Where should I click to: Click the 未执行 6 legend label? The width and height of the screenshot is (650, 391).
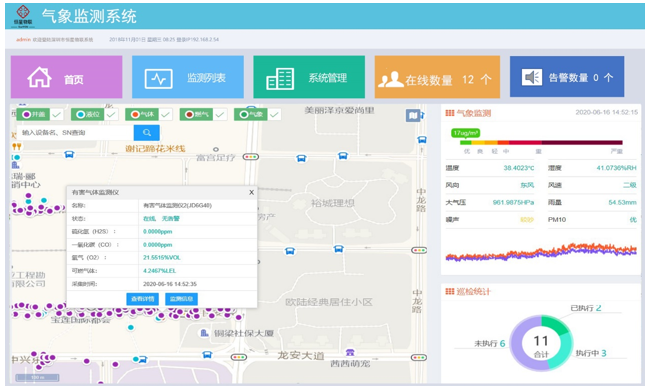pos(490,343)
